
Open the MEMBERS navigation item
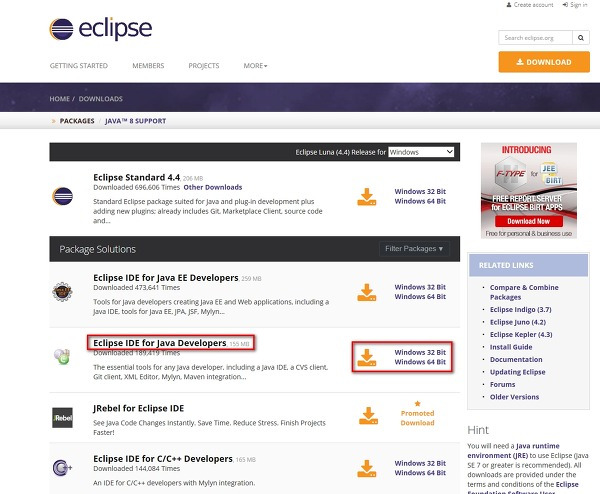148,66
